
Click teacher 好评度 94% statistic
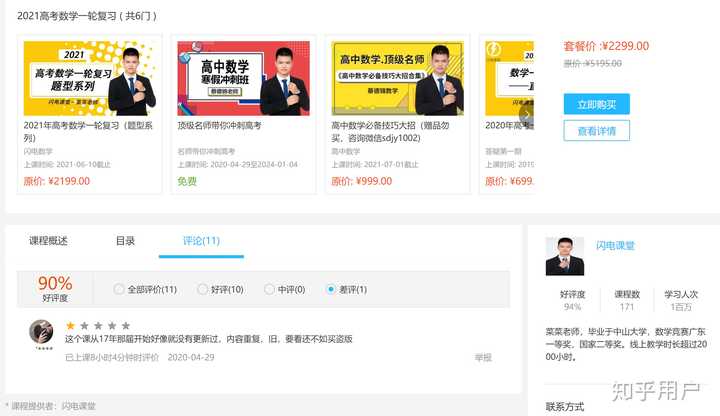tap(572, 300)
